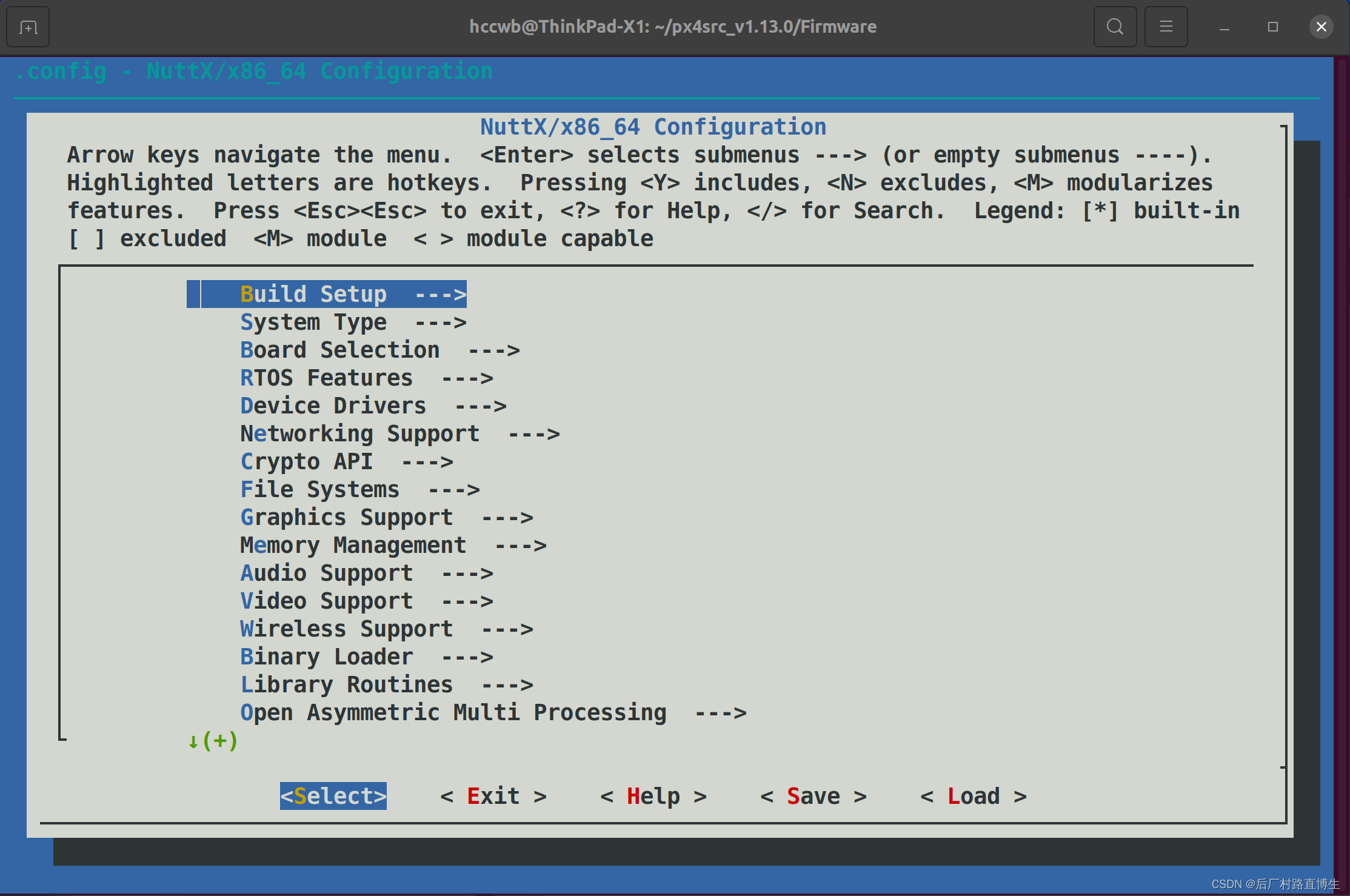Click the < Save > button
Viewport: 1350px width, 896px height.
click(814, 796)
